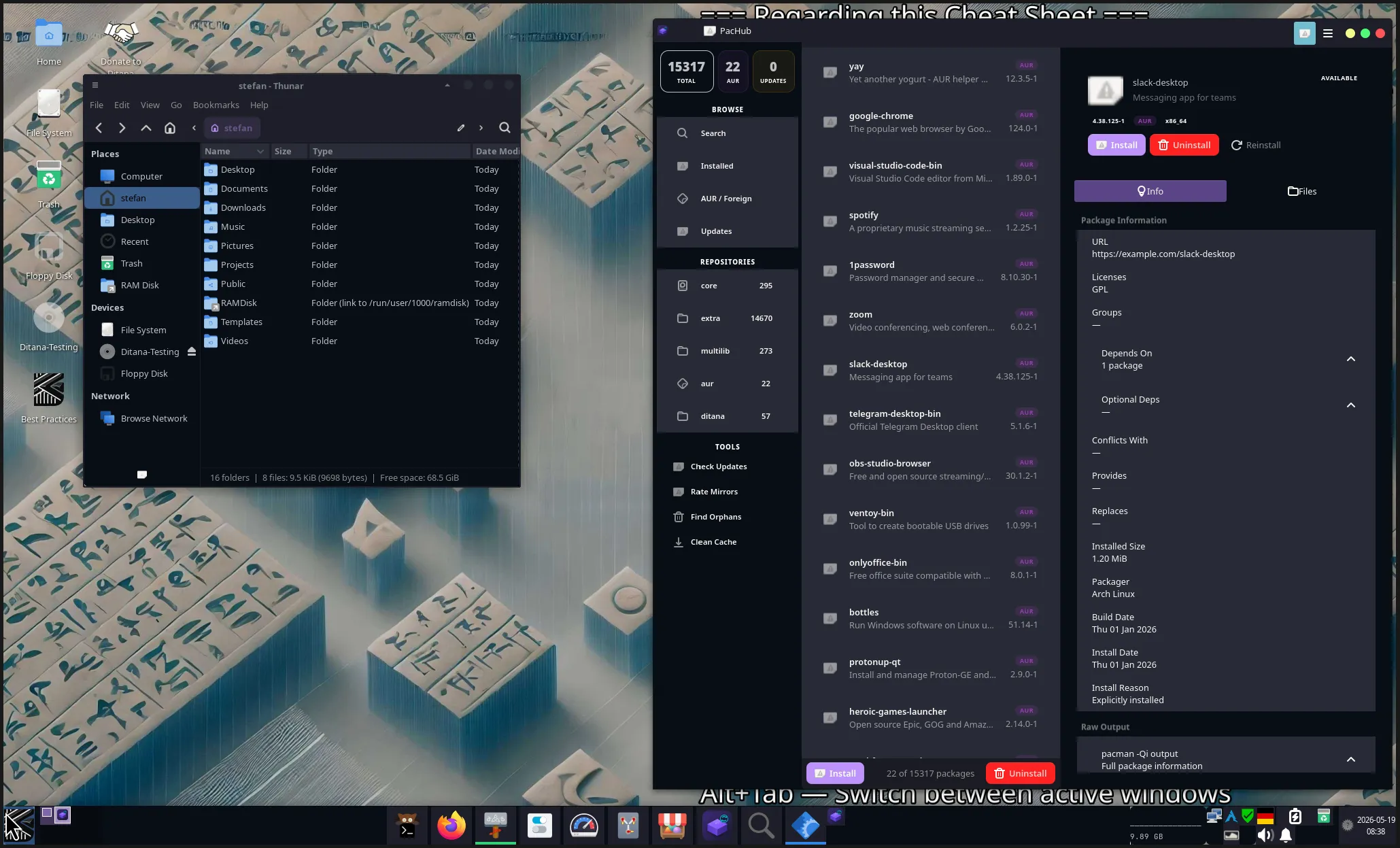
Task: Go forward in Thunar
Action: 122,128
